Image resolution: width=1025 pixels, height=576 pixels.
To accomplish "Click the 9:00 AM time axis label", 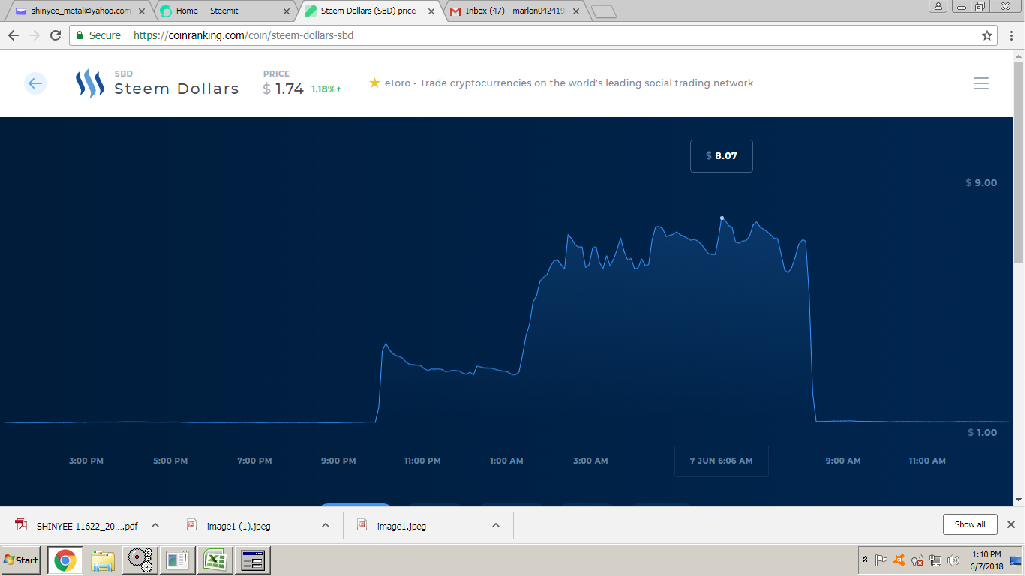I will click(x=843, y=461).
